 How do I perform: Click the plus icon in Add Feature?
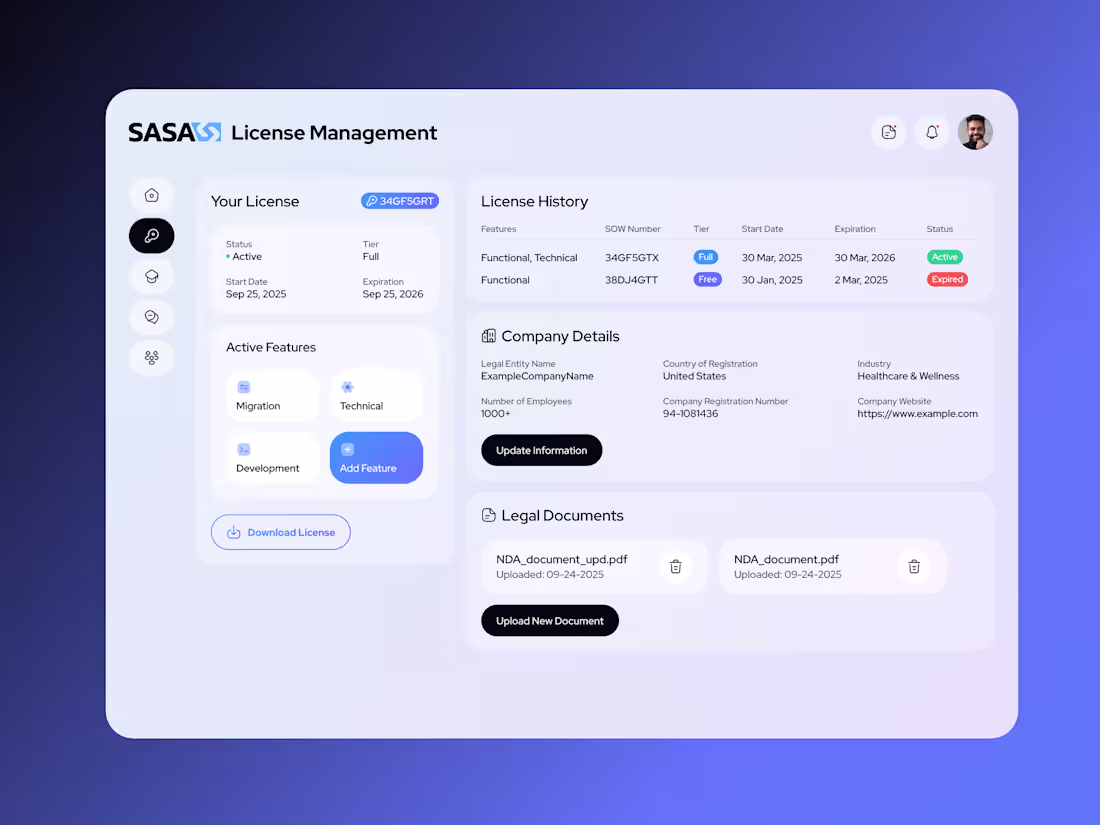[347, 450]
